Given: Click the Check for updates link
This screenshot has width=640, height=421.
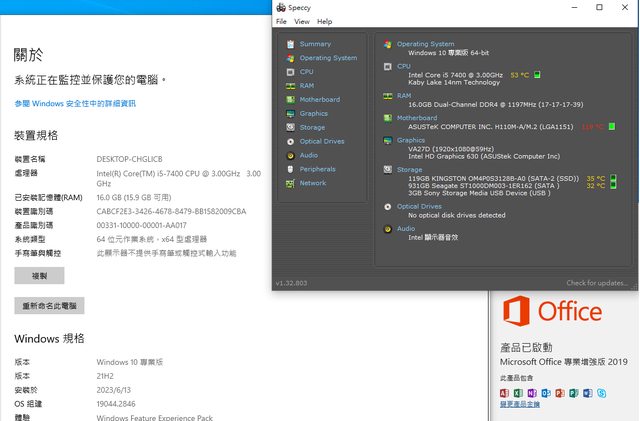Looking at the screenshot, I should [597, 283].
